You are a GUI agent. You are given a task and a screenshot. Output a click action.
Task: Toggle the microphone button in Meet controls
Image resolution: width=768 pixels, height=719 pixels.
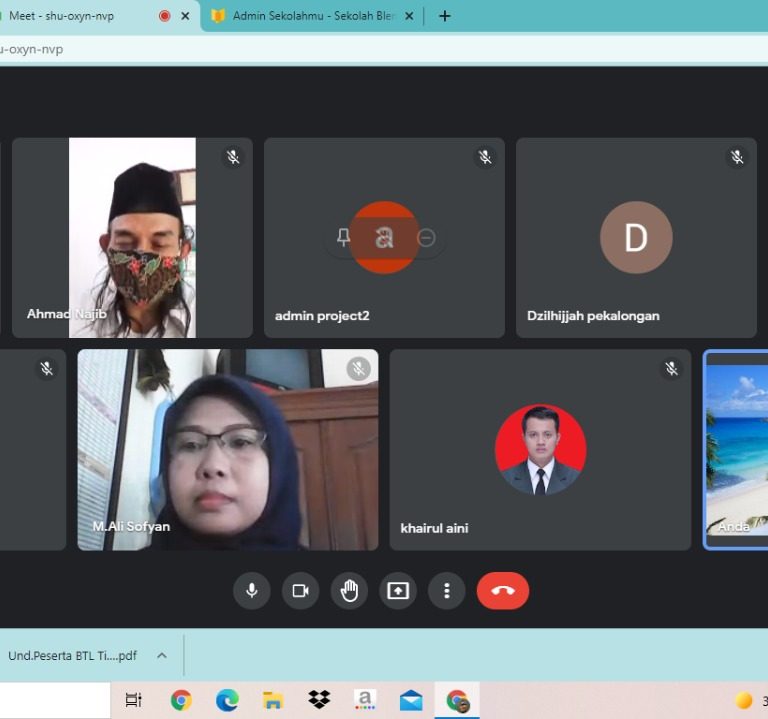coord(252,591)
